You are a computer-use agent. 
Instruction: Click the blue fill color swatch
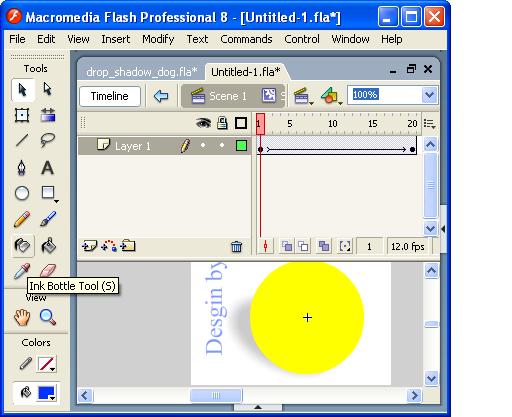46,393
